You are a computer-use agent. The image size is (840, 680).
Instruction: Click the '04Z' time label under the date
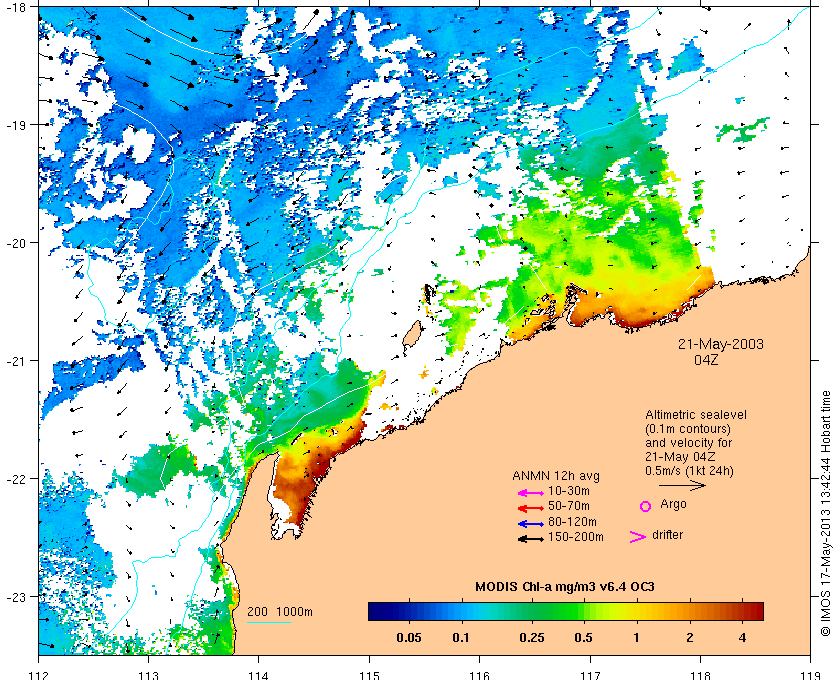[706, 360]
